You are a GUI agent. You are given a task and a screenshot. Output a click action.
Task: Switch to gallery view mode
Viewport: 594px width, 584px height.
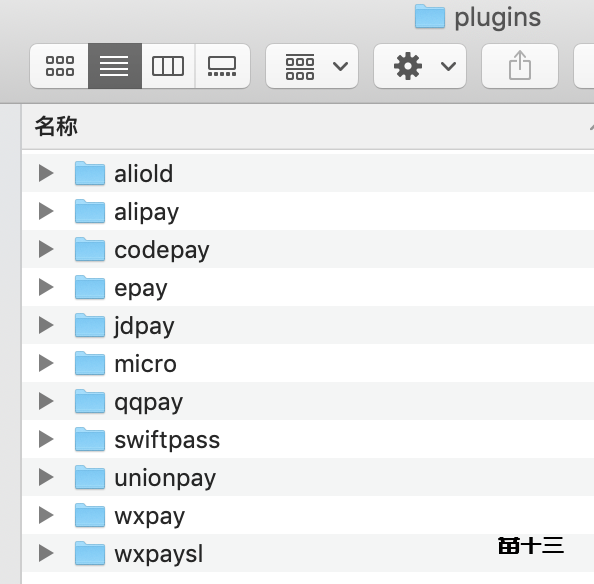[x=222, y=66]
